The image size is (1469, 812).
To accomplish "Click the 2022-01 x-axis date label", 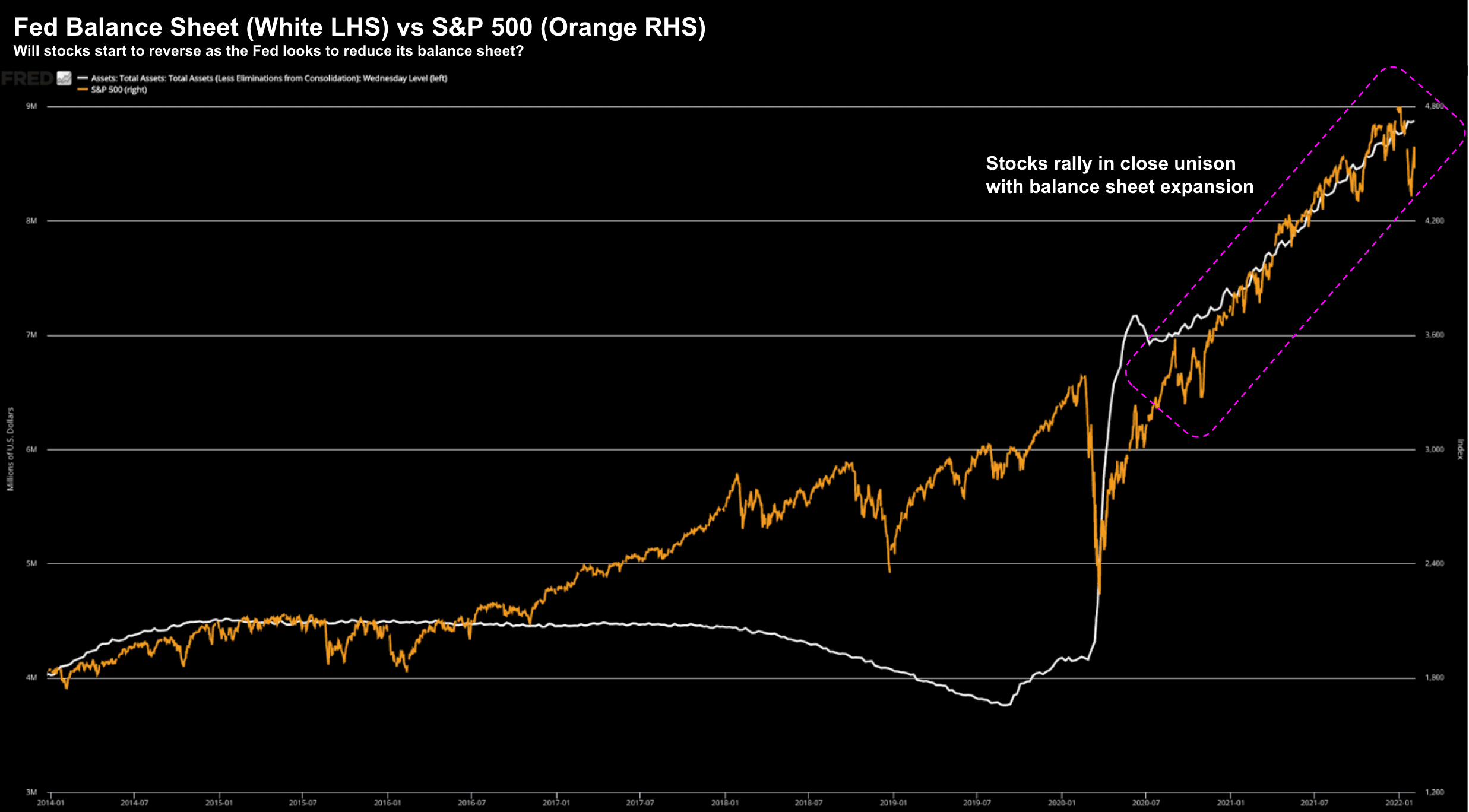I will coord(1399,803).
